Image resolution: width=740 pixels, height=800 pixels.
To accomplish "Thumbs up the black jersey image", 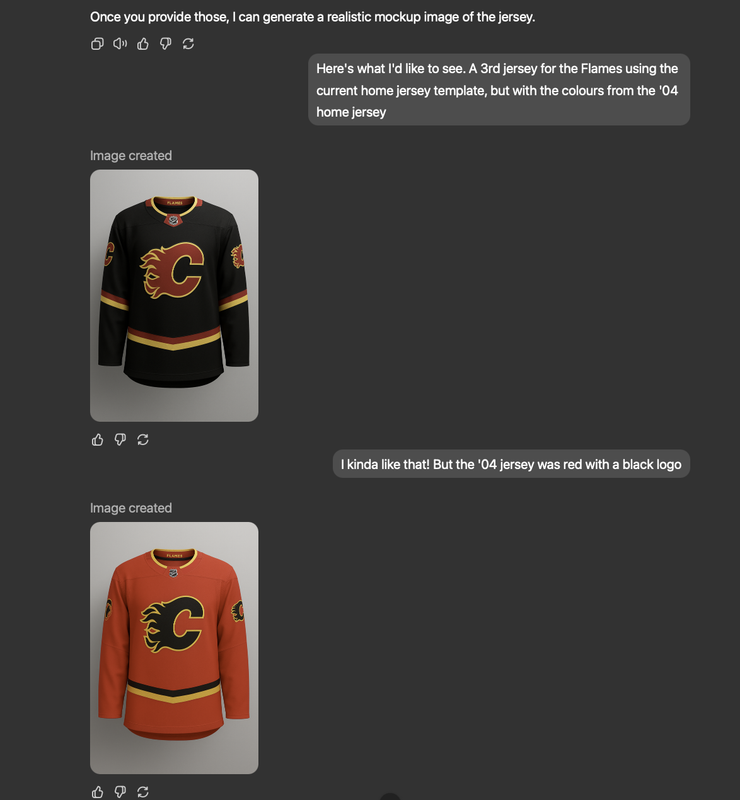I will (x=97, y=439).
